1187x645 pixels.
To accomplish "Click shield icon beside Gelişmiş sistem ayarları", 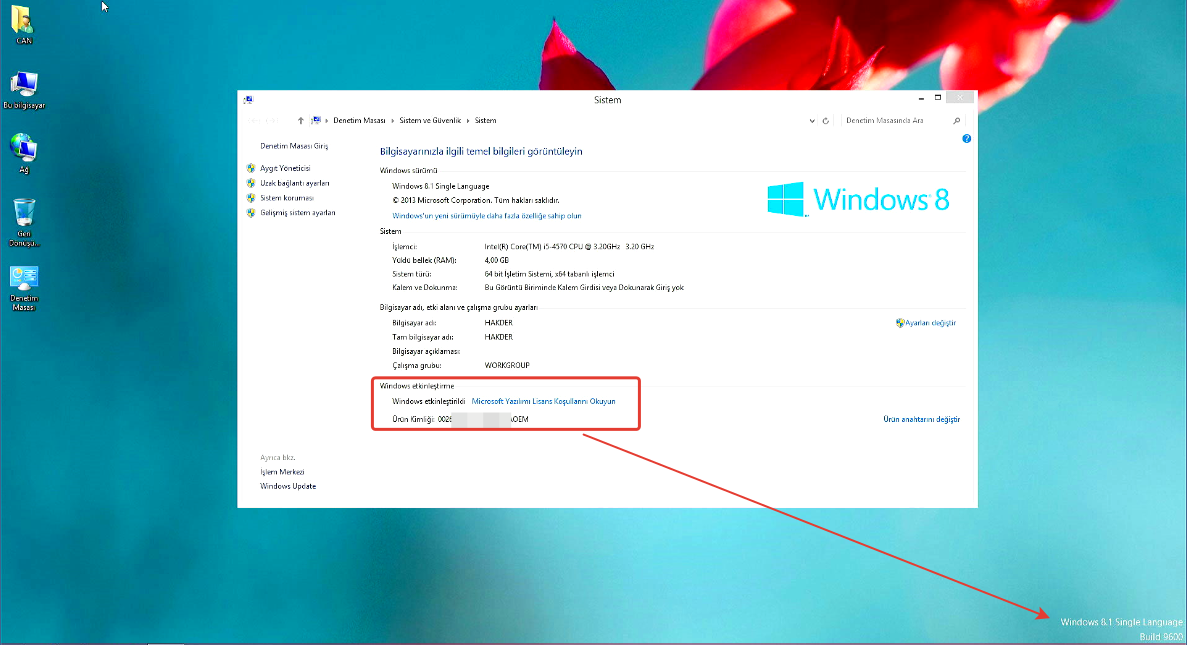I will [x=251, y=213].
